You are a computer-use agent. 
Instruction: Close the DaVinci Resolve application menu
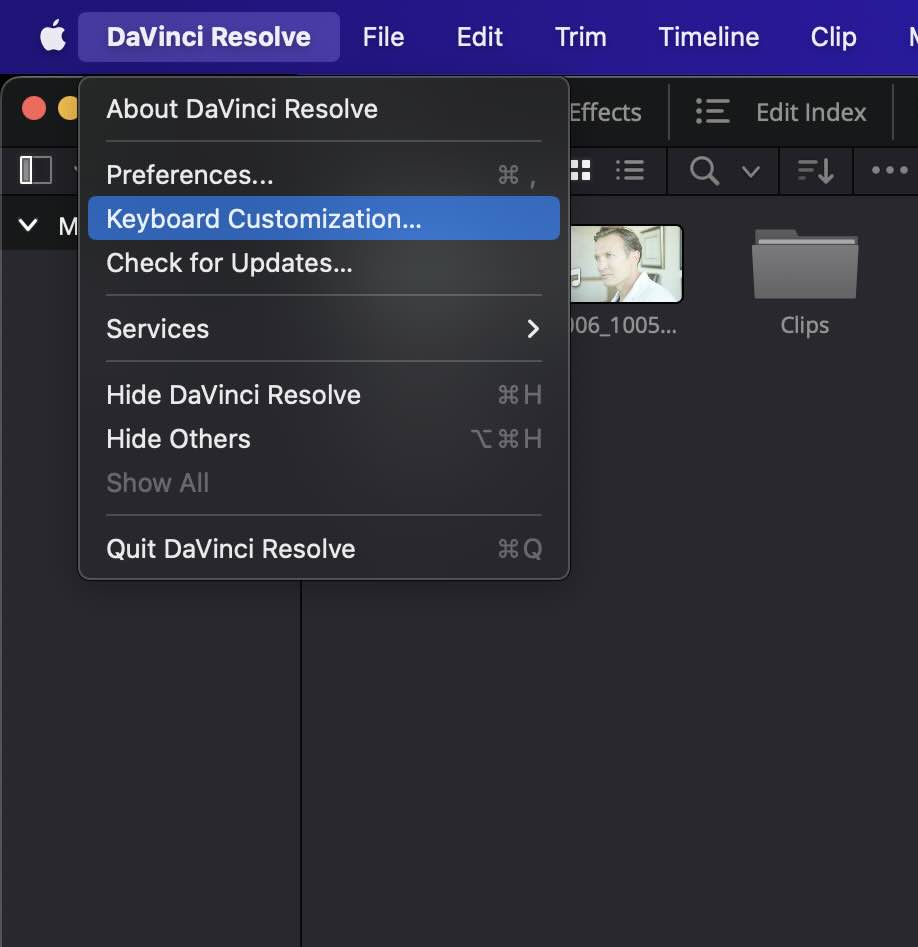(x=208, y=37)
